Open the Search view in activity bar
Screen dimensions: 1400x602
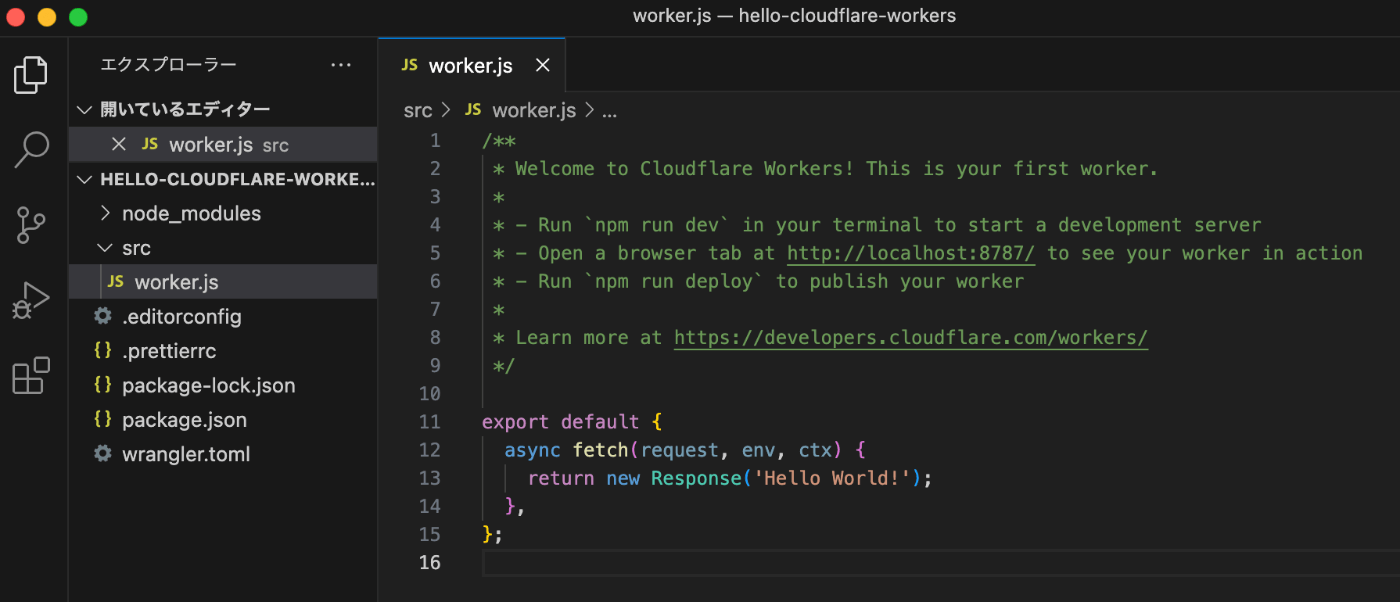coord(31,150)
